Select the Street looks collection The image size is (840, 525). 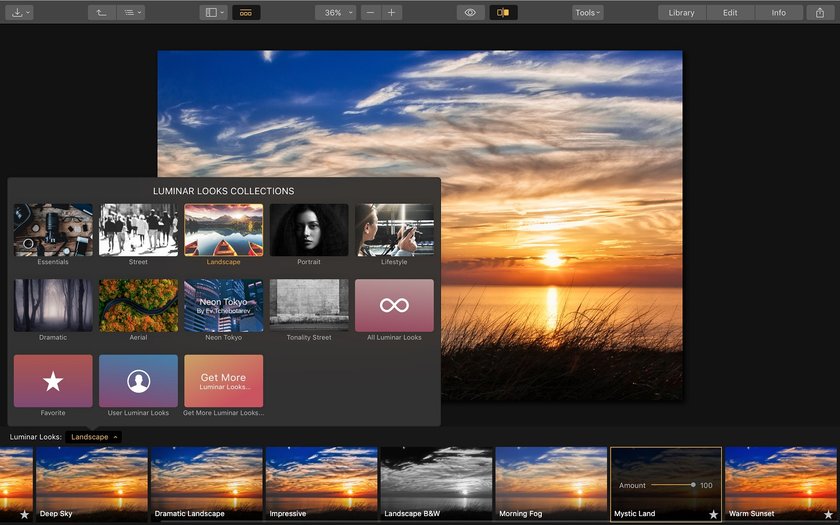138,230
